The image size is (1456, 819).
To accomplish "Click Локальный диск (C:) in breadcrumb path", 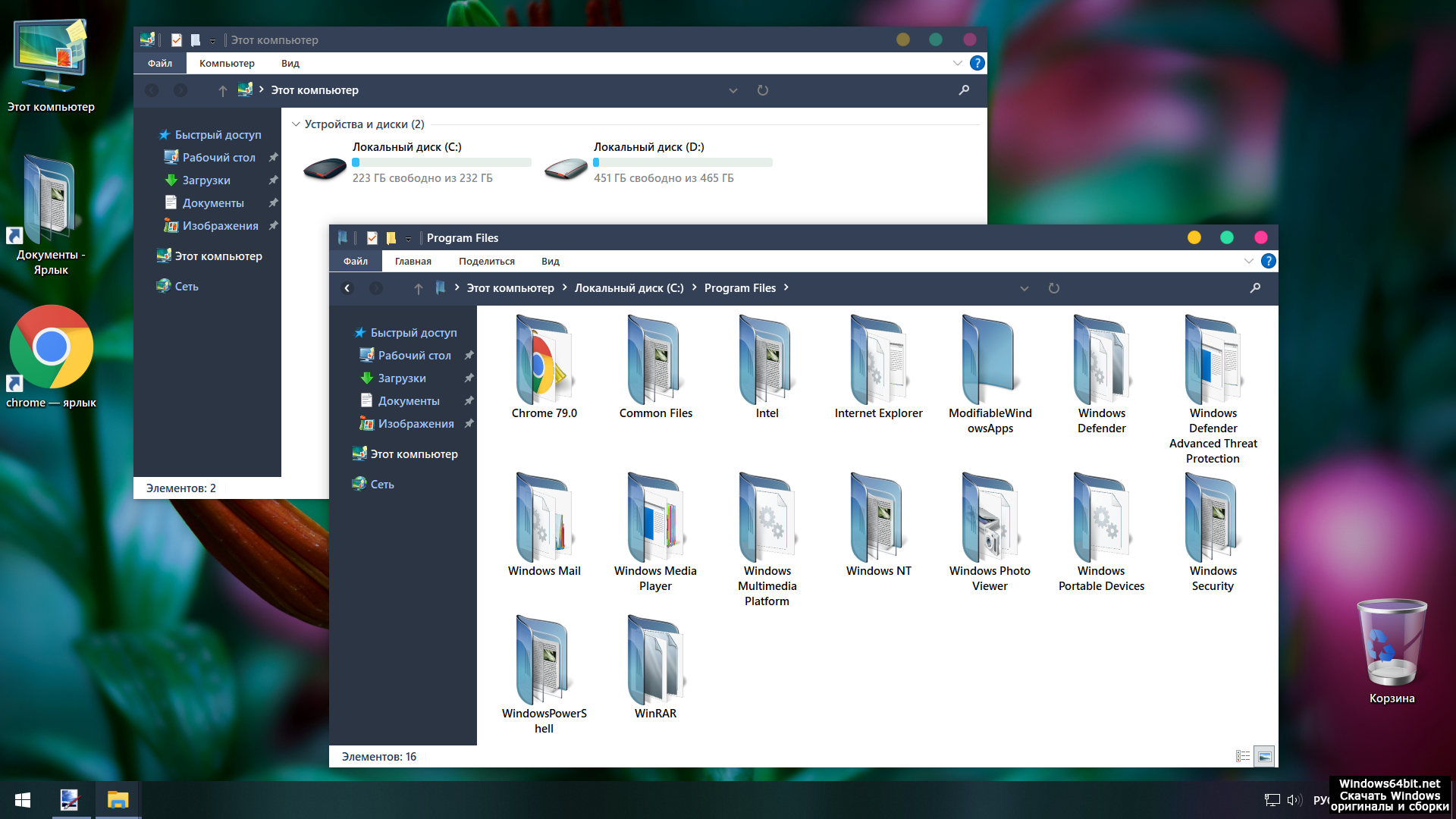I will coord(629,288).
